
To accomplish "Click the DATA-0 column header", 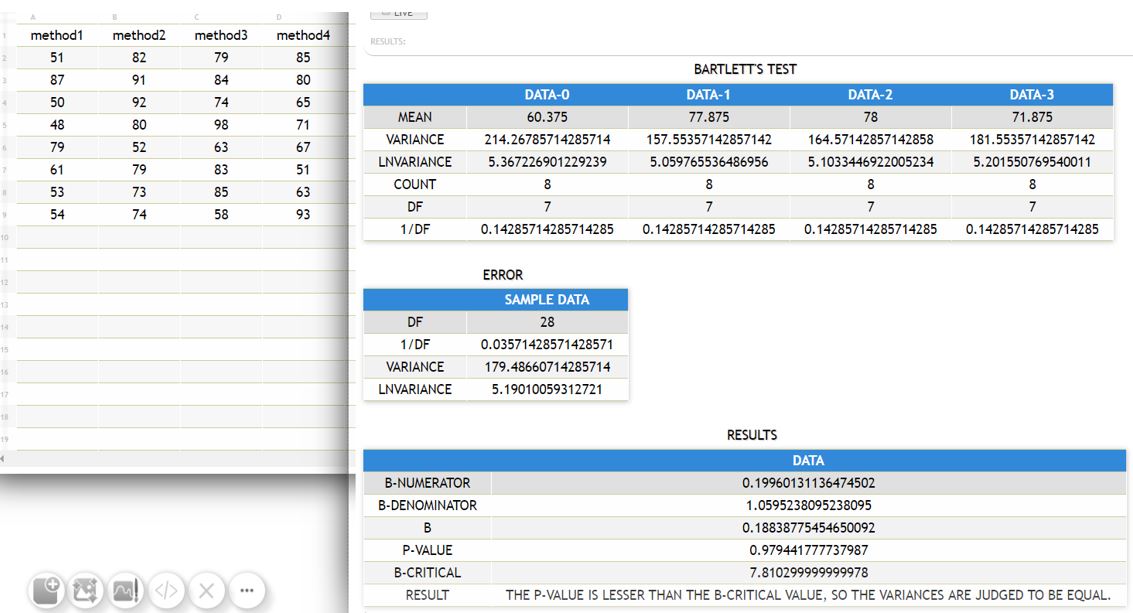I will 547,95.
